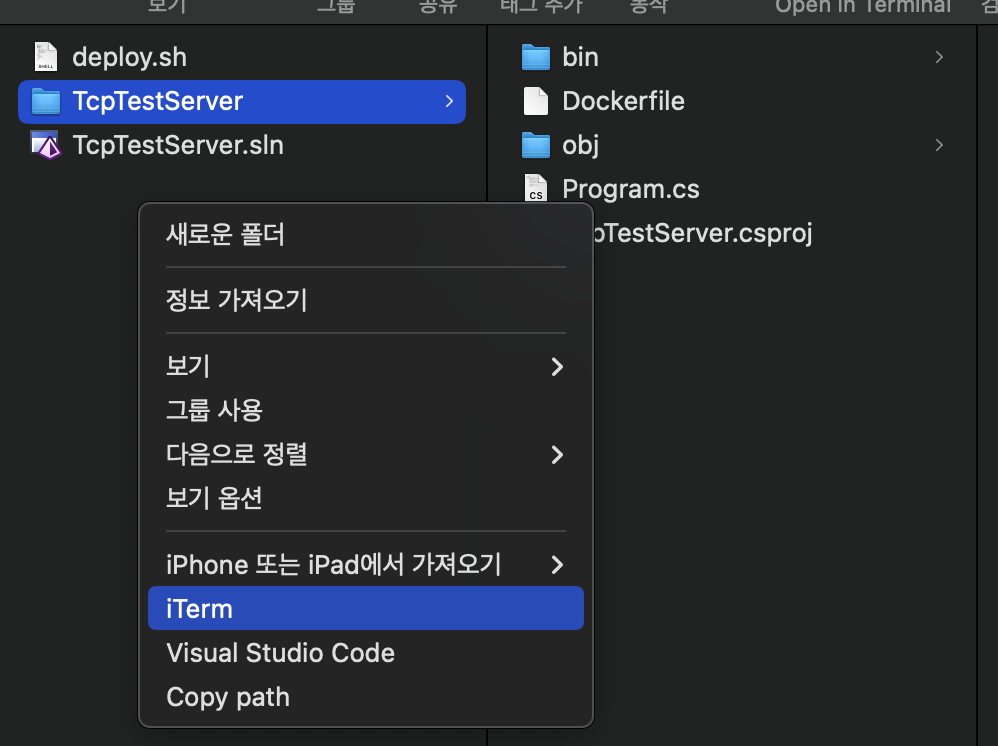Choose 새로운 폴더 from context menu
Image resolution: width=998 pixels, height=746 pixels.
point(365,234)
